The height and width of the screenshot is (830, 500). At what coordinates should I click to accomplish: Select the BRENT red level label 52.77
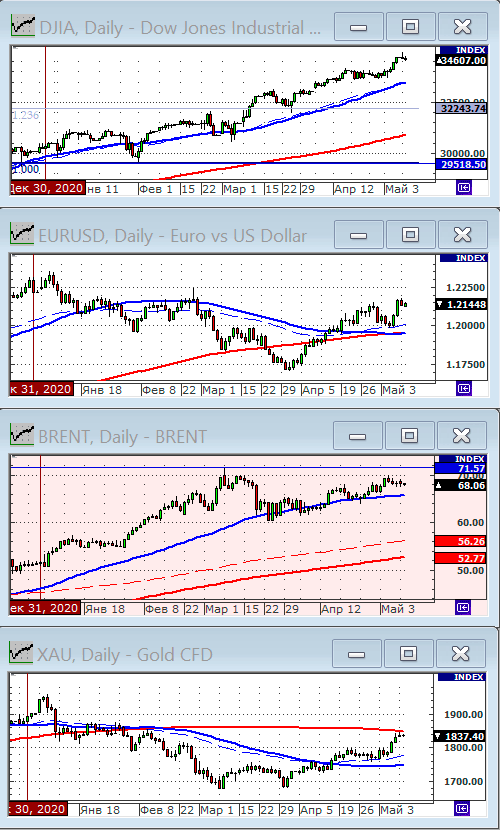point(460,558)
